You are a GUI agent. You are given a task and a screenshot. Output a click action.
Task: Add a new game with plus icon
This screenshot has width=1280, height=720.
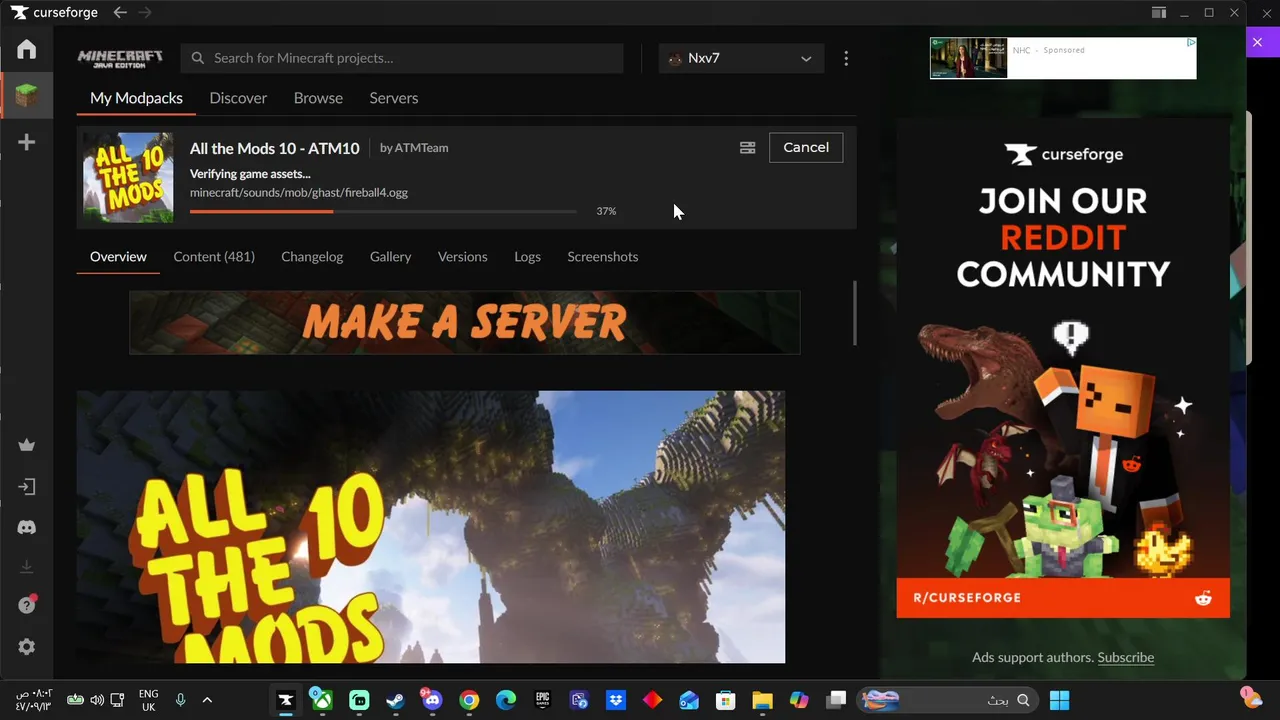pyautogui.click(x=27, y=142)
